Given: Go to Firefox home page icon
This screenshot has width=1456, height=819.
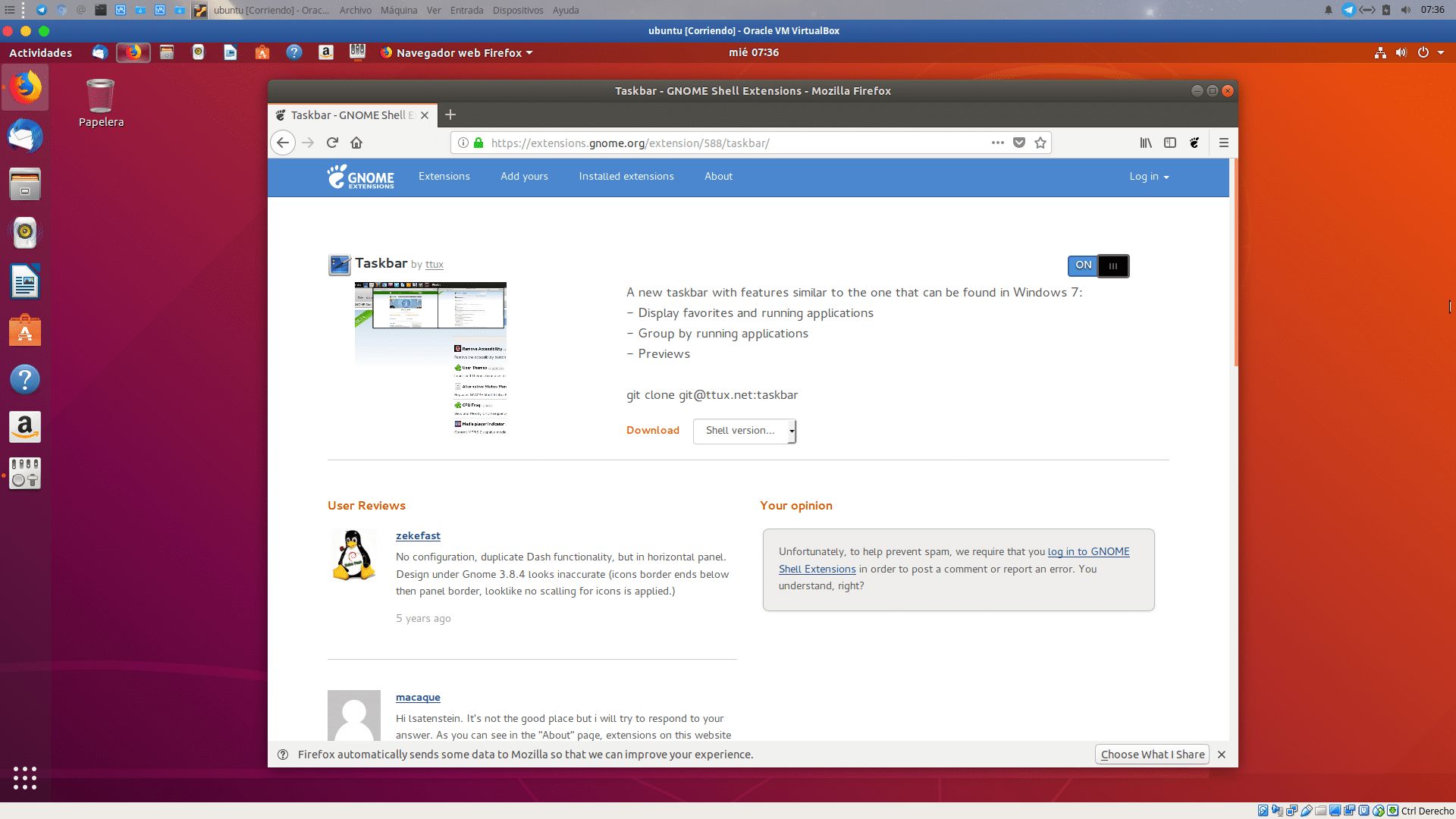Looking at the screenshot, I should [356, 143].
